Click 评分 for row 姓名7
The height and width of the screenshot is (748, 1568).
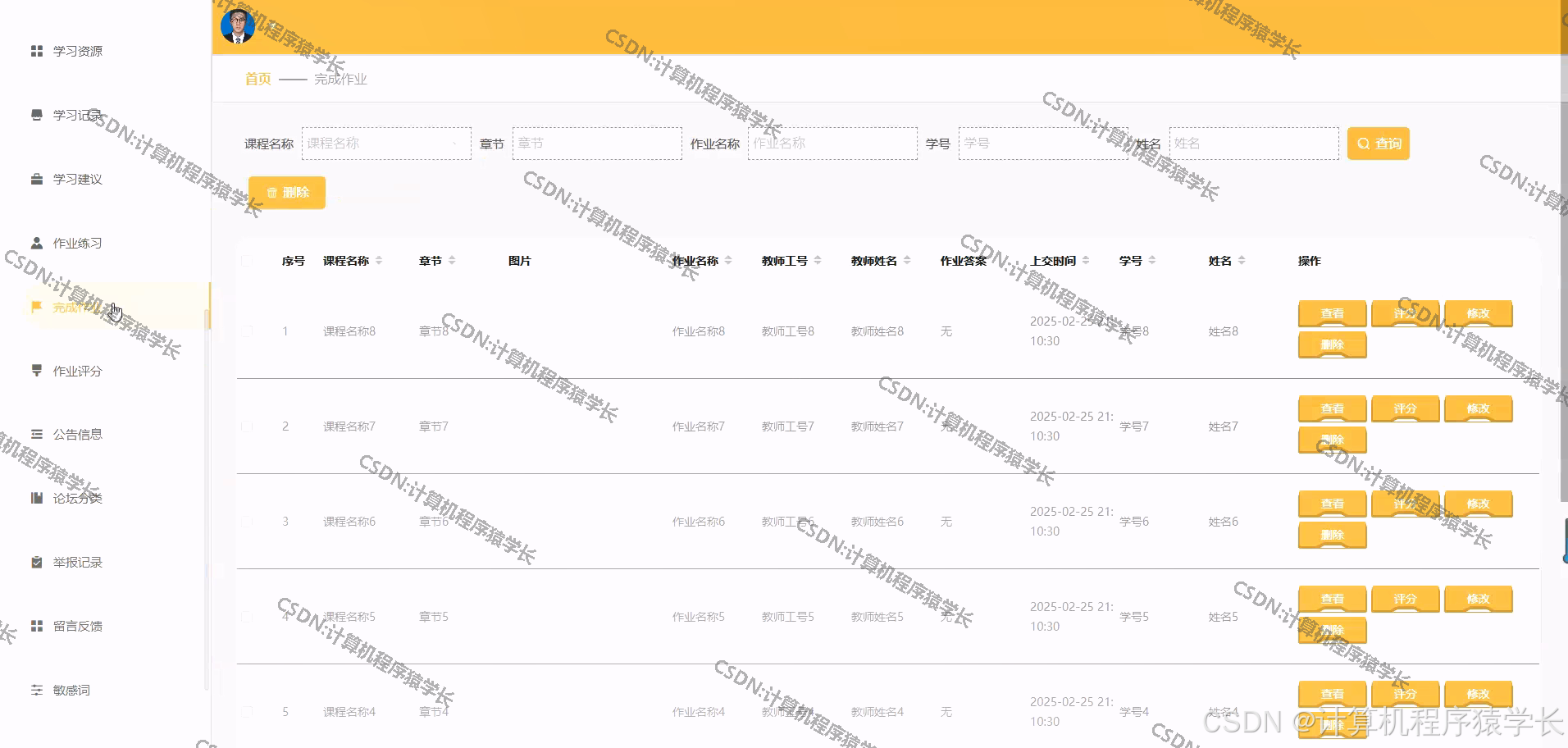click(x=1405, y=408)
